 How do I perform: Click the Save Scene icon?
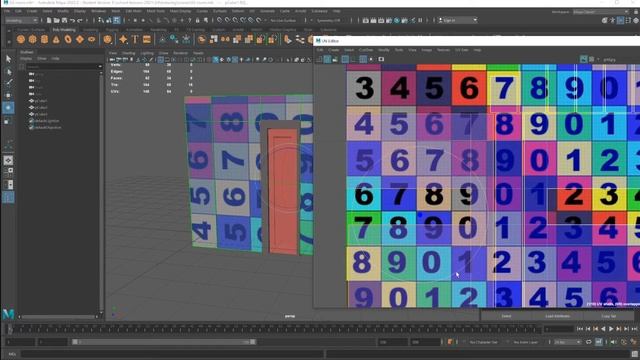click(x=64, y=20)
